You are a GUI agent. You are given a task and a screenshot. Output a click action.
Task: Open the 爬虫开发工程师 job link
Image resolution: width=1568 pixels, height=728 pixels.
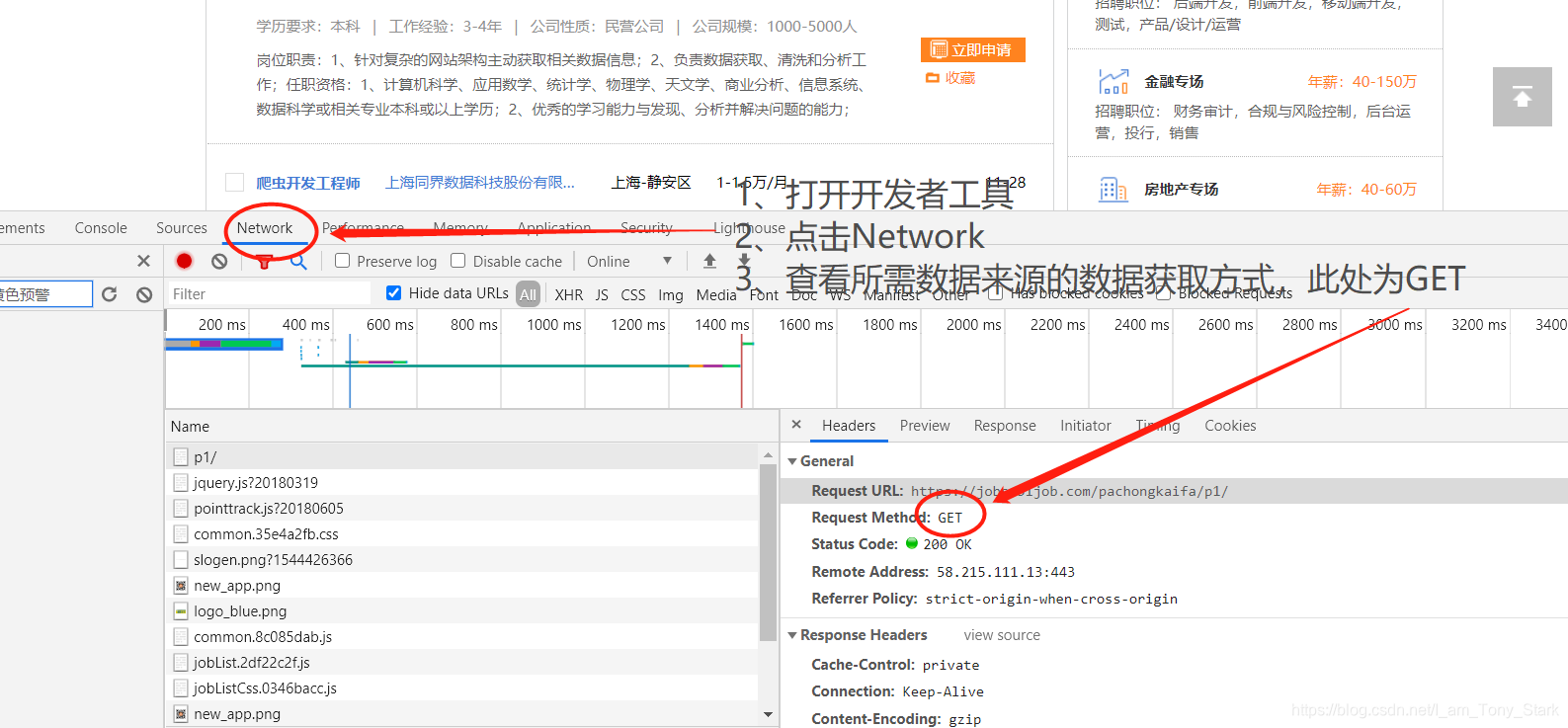[x=308, y=183]
